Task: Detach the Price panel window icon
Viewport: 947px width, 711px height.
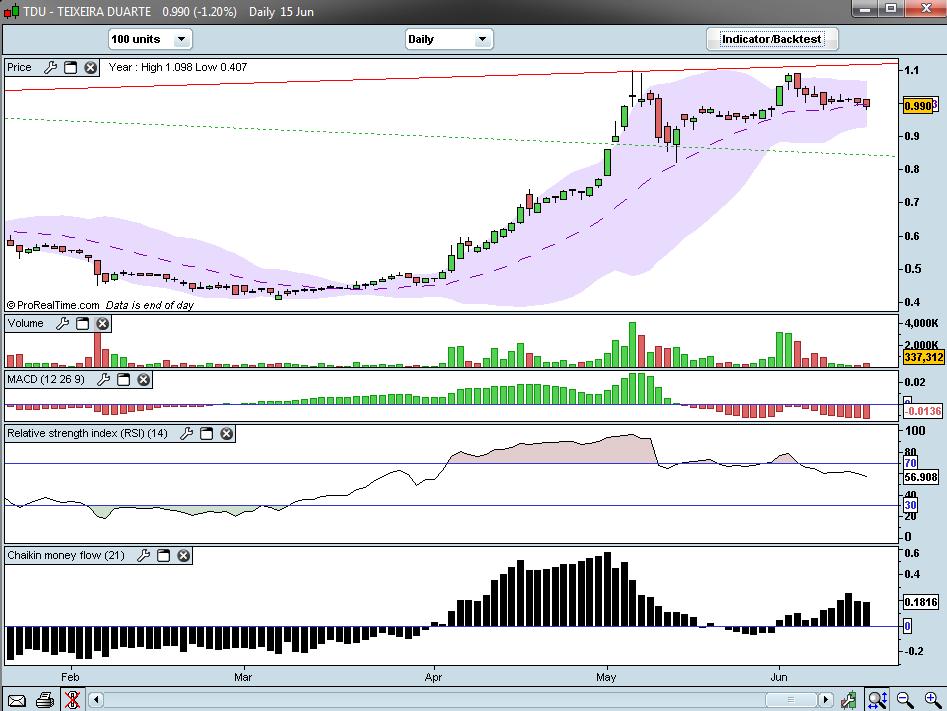Action: pos(71,68)
